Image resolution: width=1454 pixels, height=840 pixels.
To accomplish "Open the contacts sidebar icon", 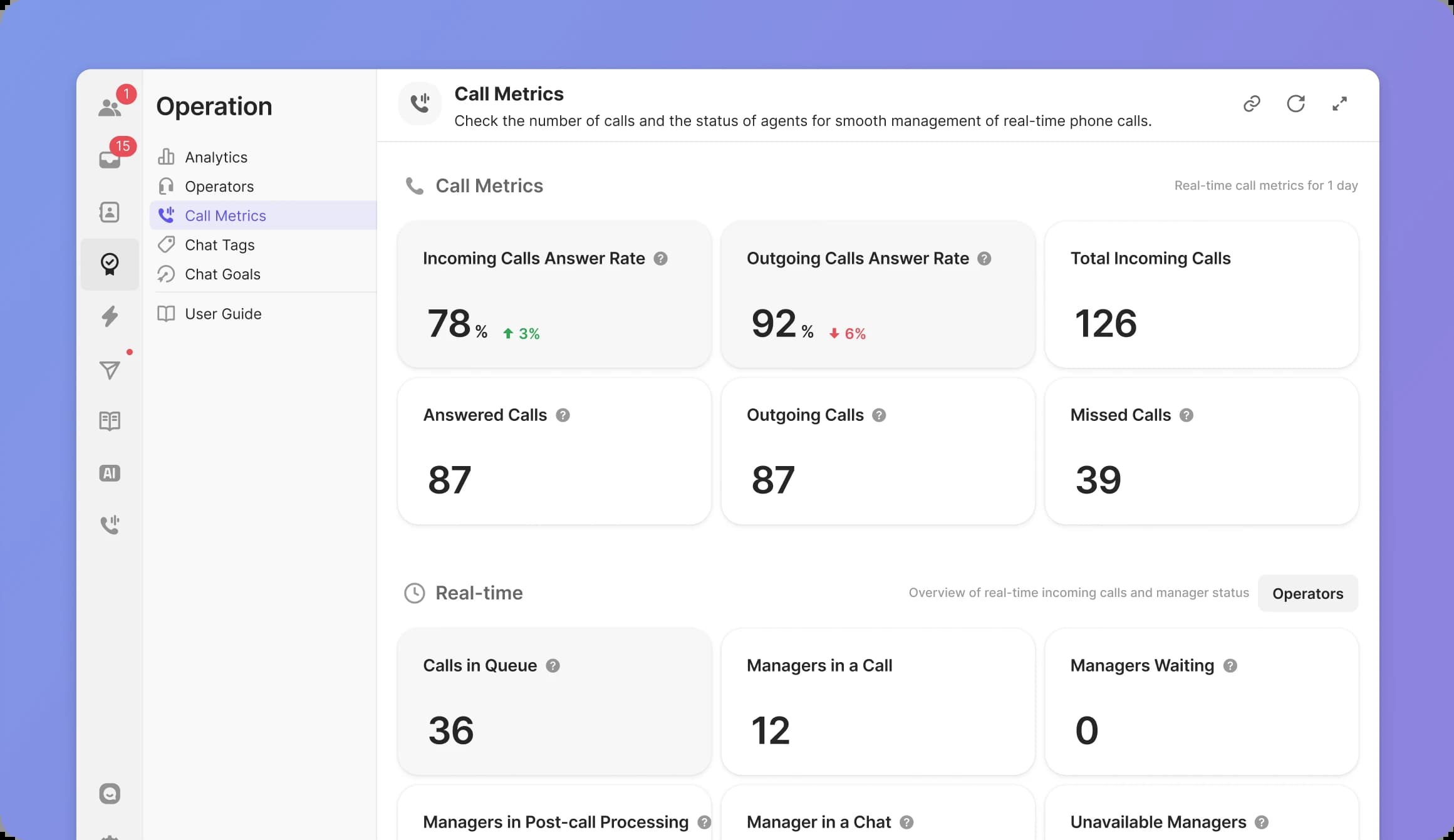I will click(x=110, y=212).
